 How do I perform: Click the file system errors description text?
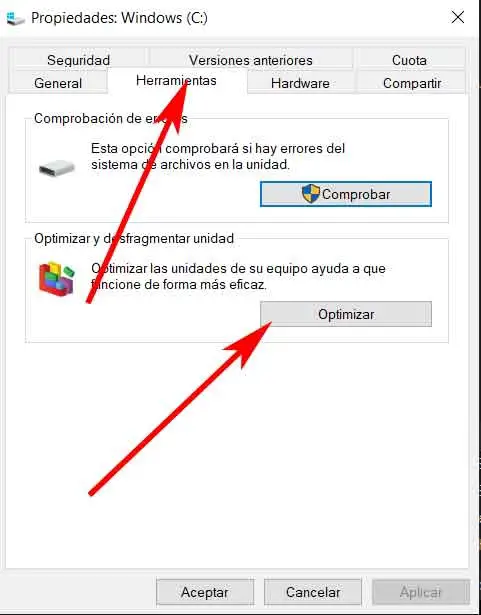click(x=218, y=156)
